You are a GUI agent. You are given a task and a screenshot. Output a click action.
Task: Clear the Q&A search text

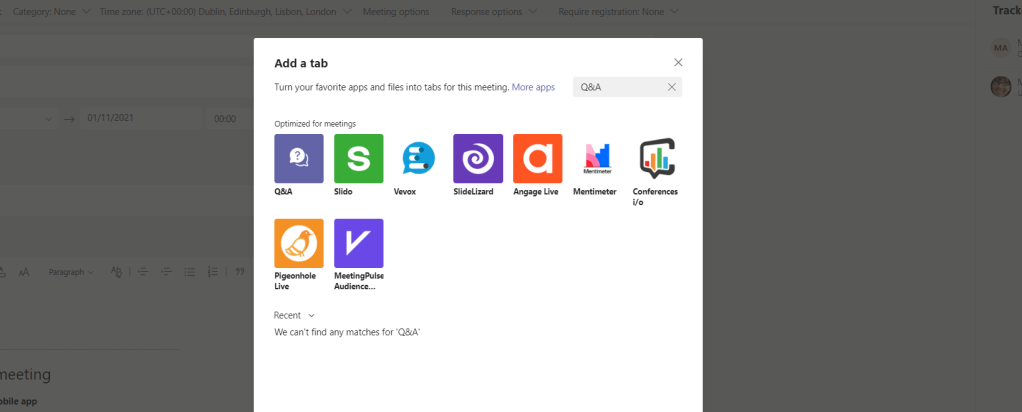[x=672, y=88]
